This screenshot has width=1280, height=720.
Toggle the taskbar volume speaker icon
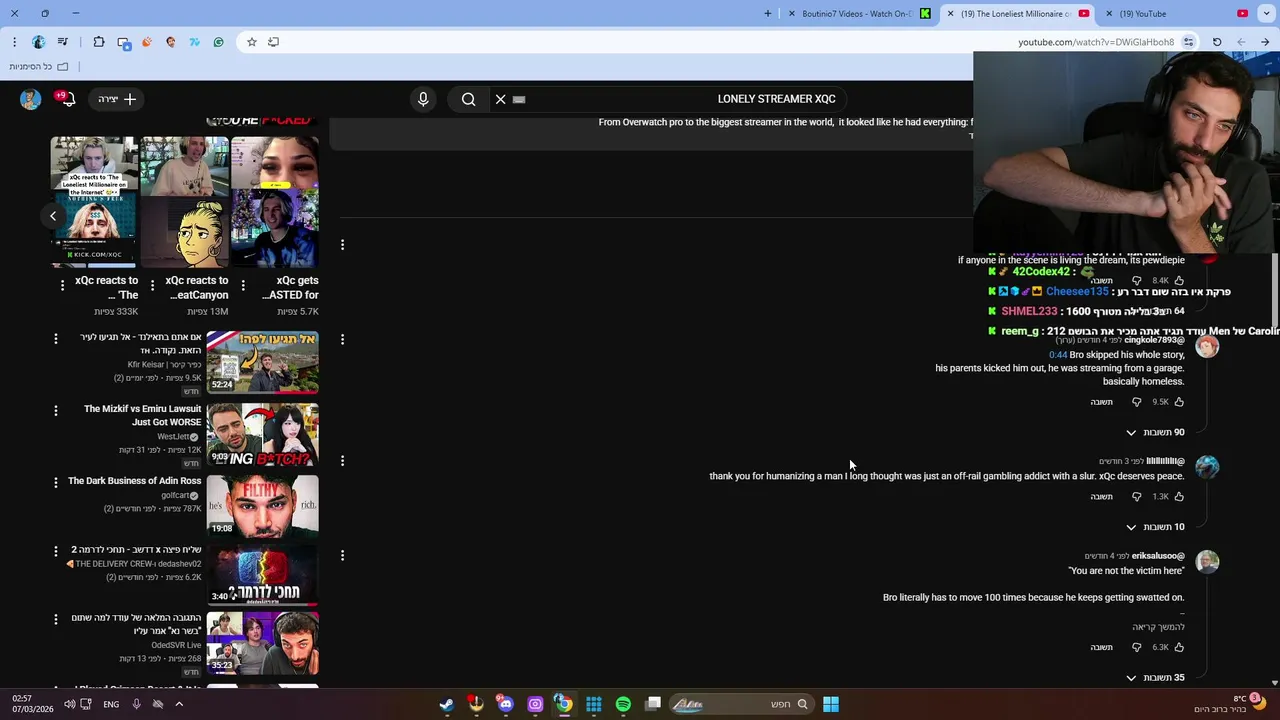(x=69, y=704)
